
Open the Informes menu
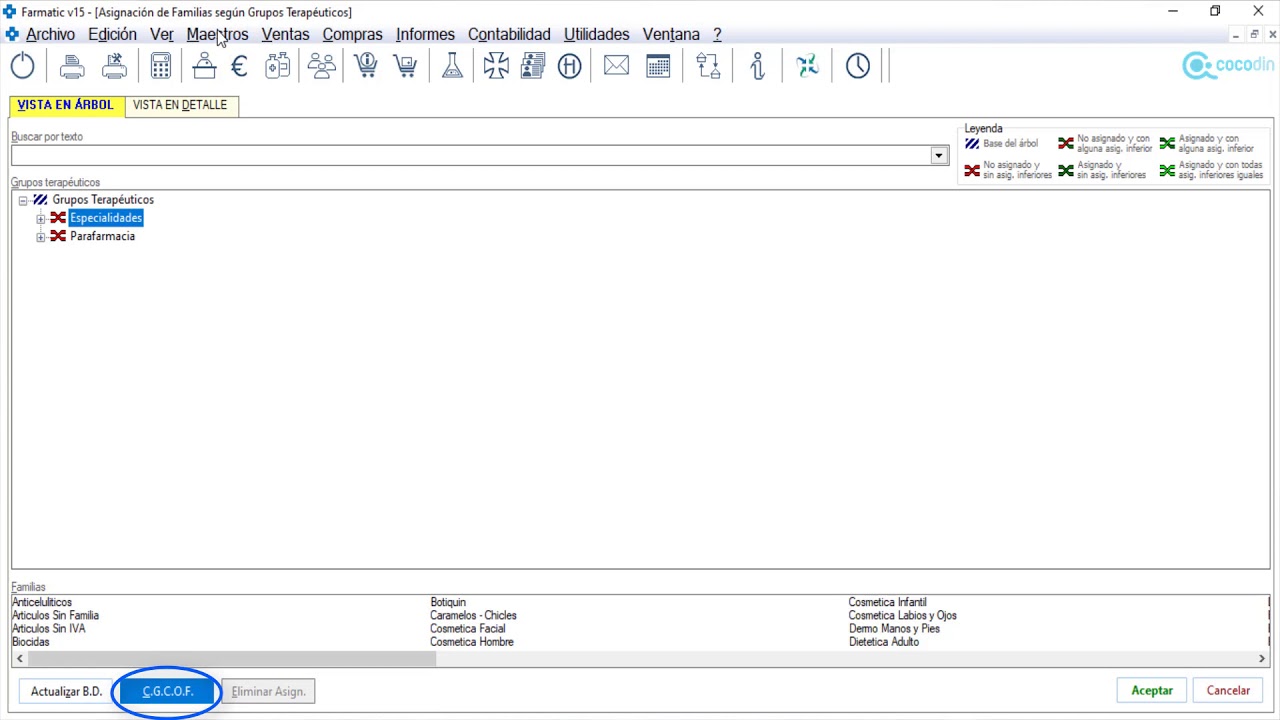pyautogui.click(x=425, y=34)
